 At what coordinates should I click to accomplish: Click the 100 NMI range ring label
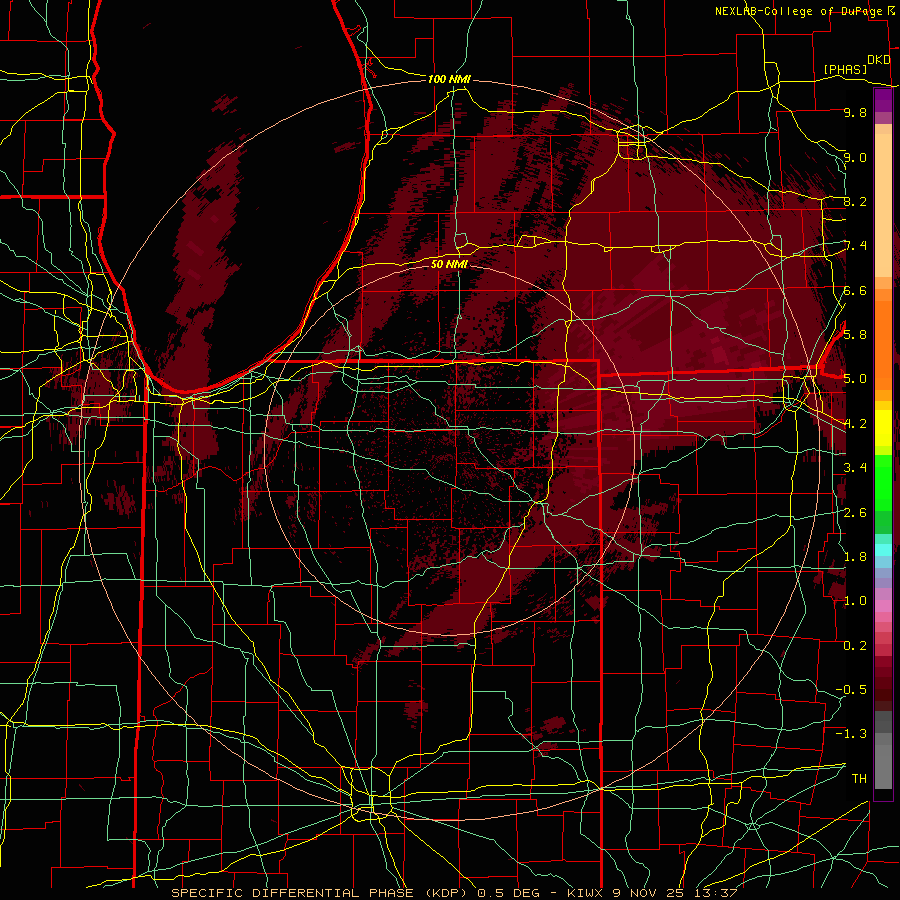point(449,79)
